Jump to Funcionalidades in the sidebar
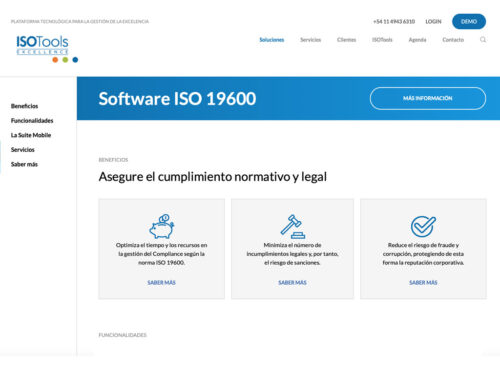 (32, 121)
